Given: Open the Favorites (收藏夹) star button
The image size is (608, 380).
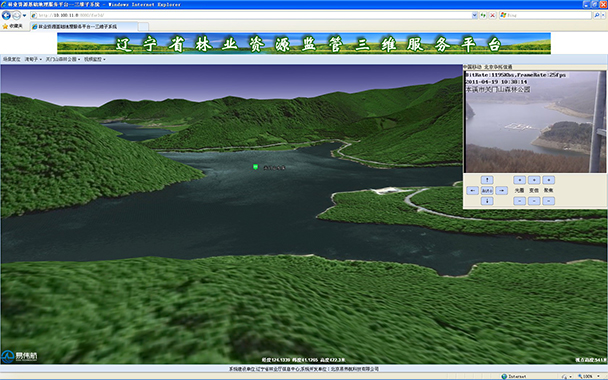Looking at the screenshot, I should pos(12,26).
